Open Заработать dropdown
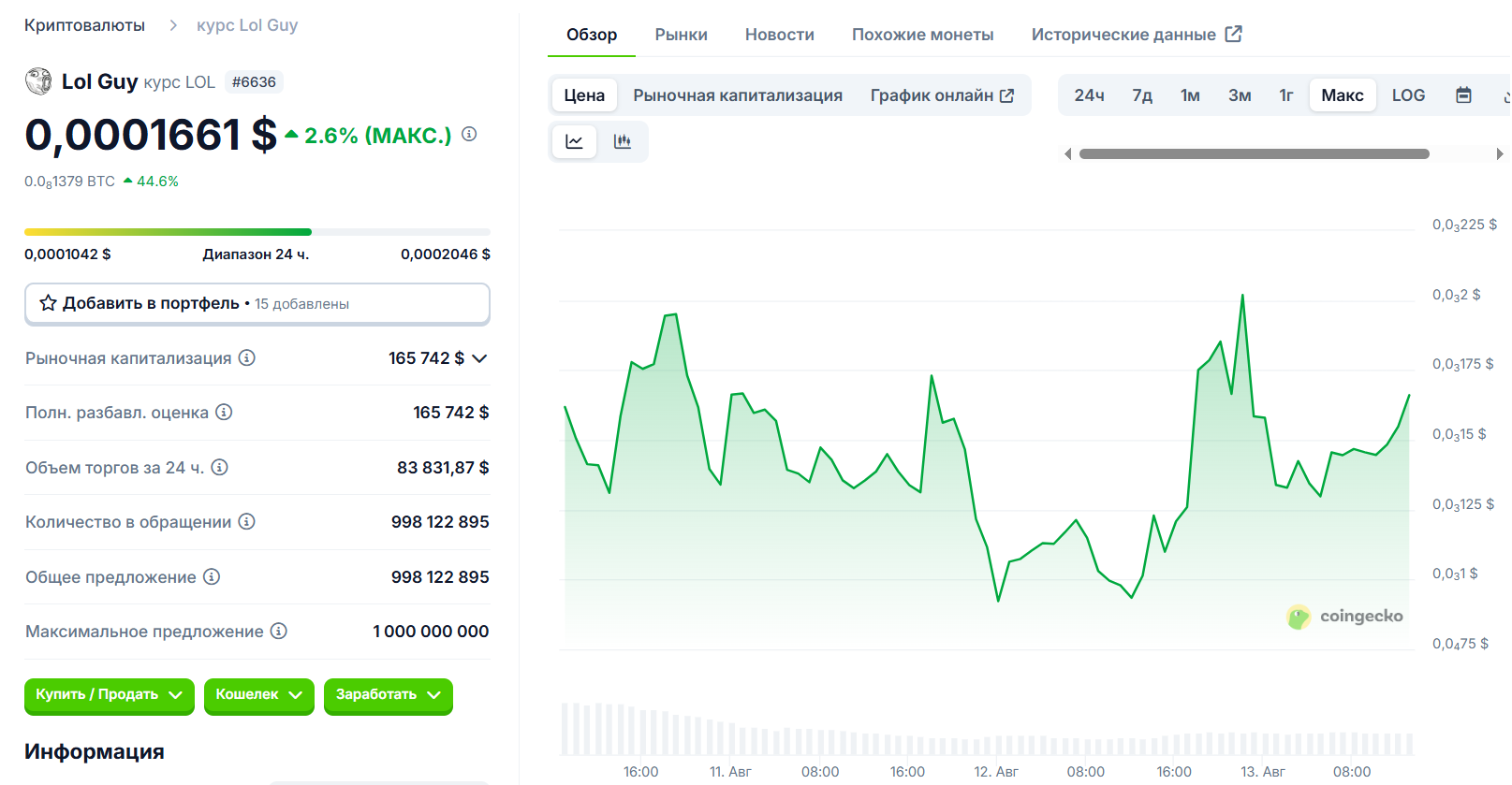This screenshot has height=785, width=1512. (x=388, y=694)
